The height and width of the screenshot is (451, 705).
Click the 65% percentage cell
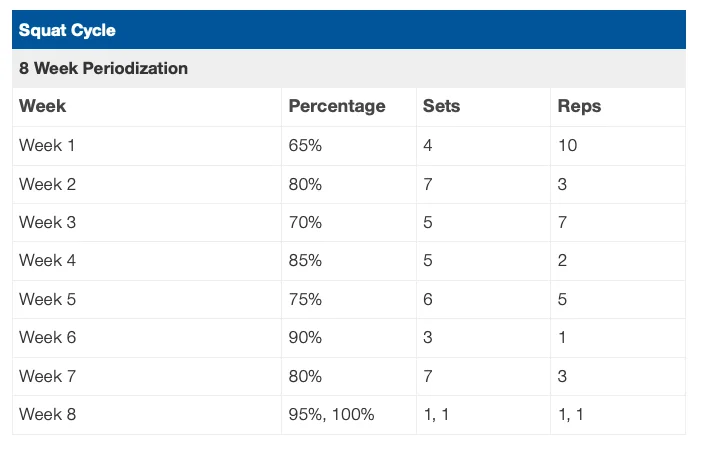(304, 146)
